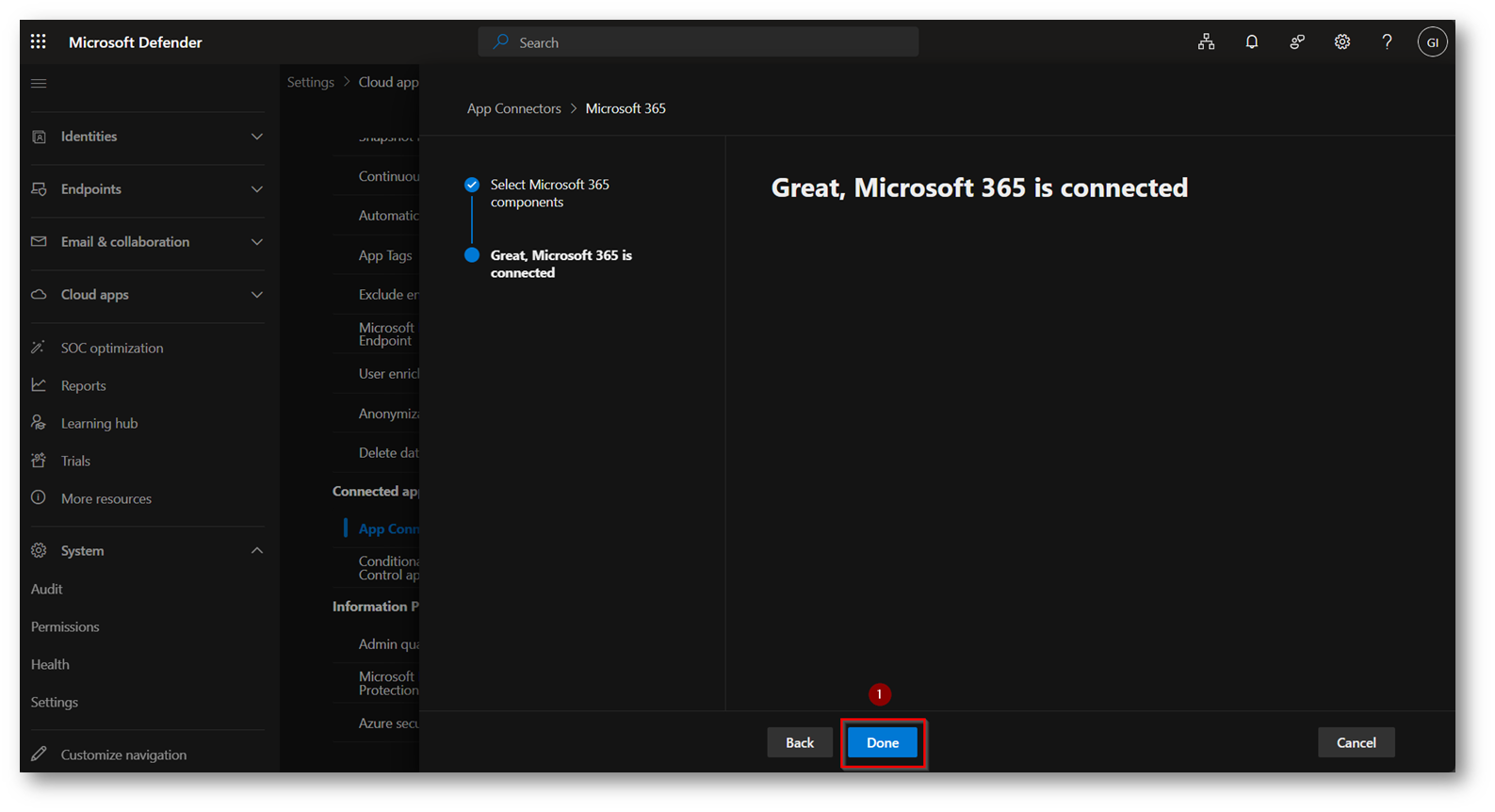Click the Done button

click(x=883, y=742)
